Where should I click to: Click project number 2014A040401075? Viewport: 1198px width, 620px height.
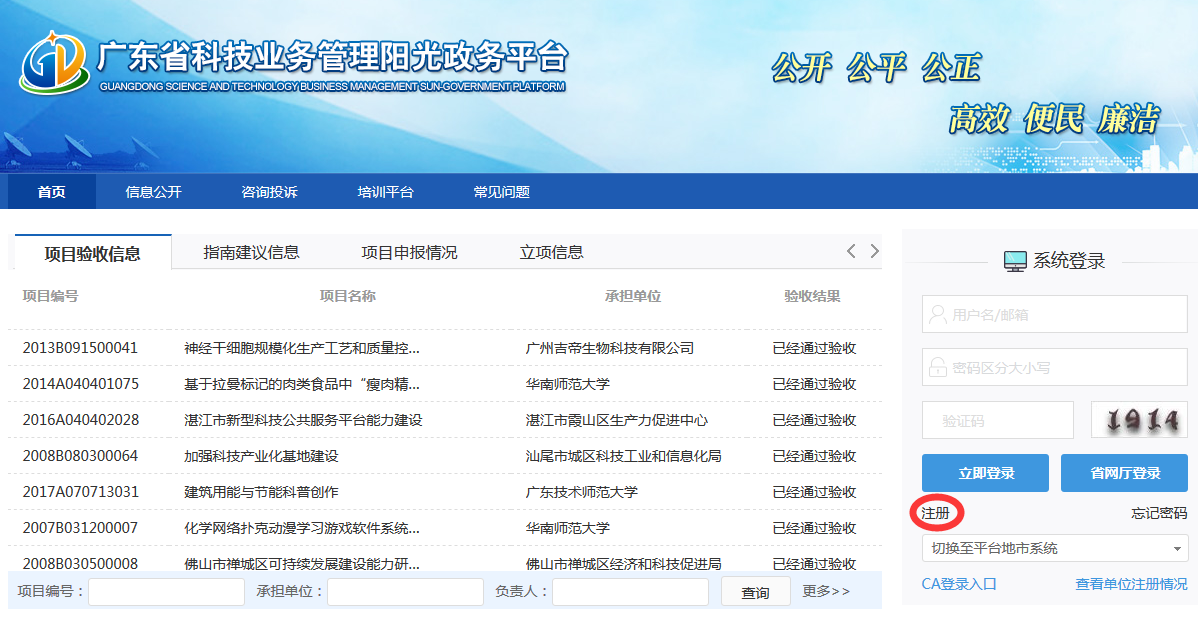81,384
